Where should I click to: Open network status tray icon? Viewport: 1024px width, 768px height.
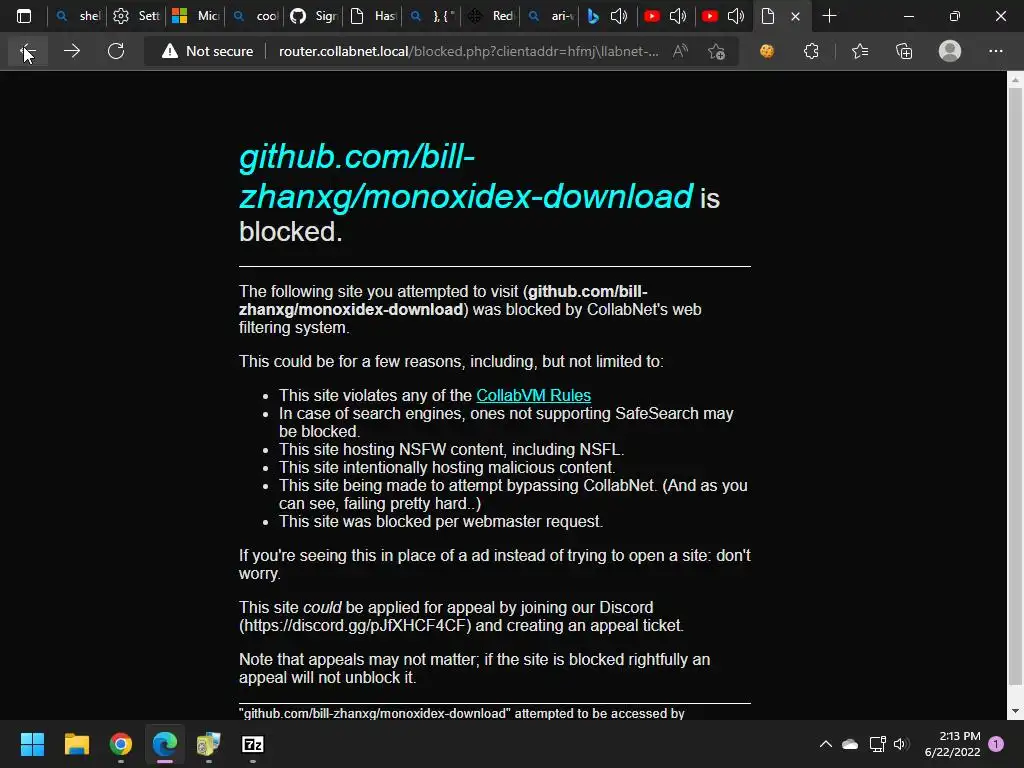(x=877, y=744)
